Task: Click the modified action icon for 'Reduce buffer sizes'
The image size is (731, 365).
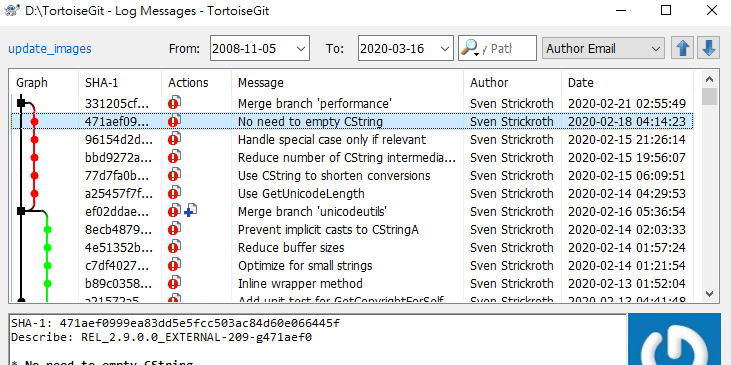Action: (x=174, y=247)
